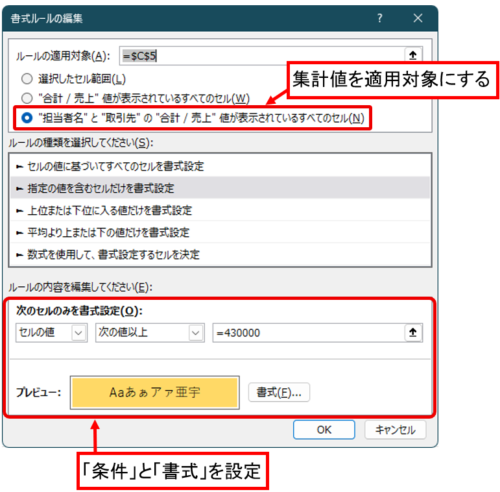This screenshot has height=492, width=500.
Task: Click the range collapse arrow beside =$C$5
Action: (x=413, y=55)
